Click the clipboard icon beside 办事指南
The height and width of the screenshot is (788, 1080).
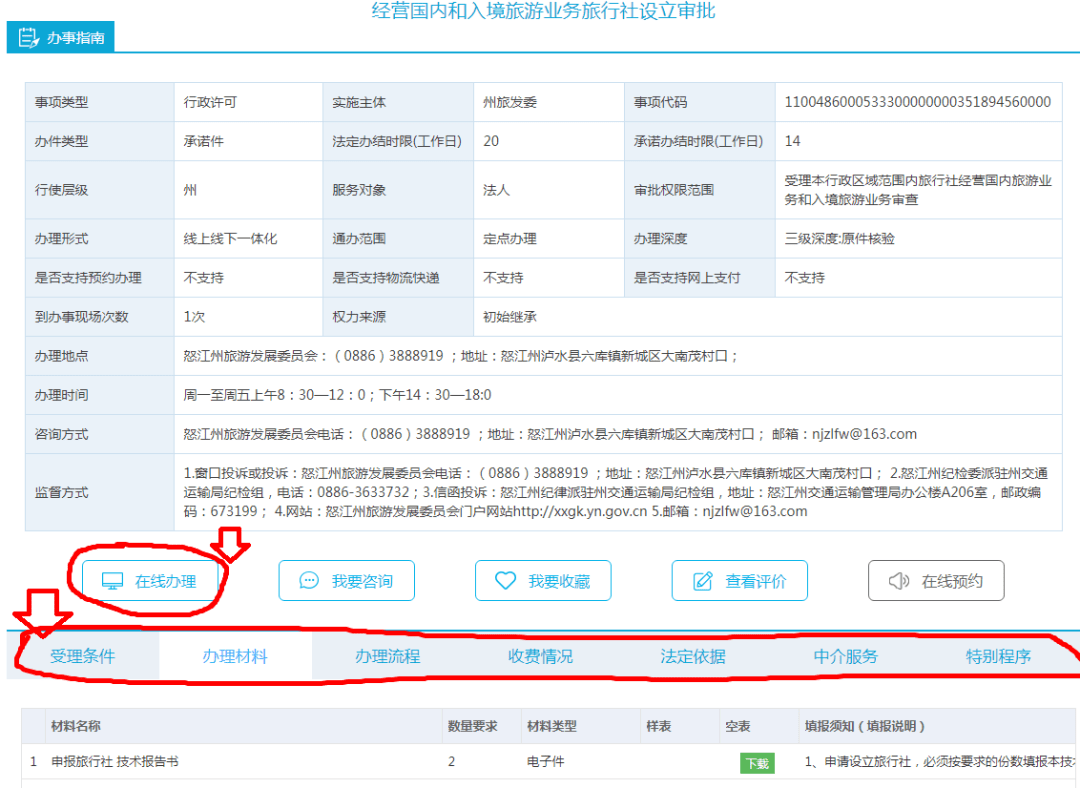[x=28, y=38]
